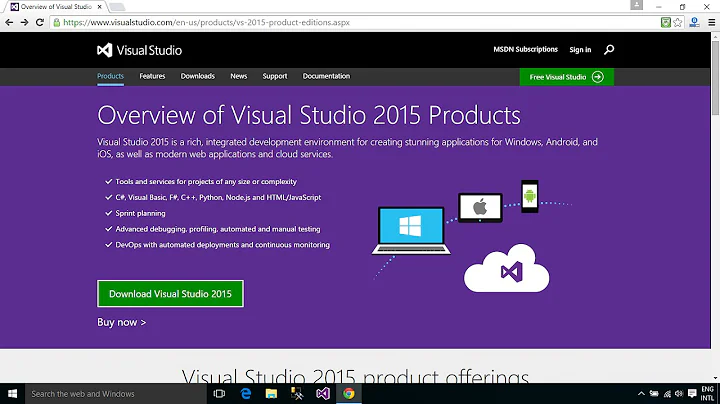The image size is (720, 404).
Task: Click the browser forward arrow
Action: [24, 22]
